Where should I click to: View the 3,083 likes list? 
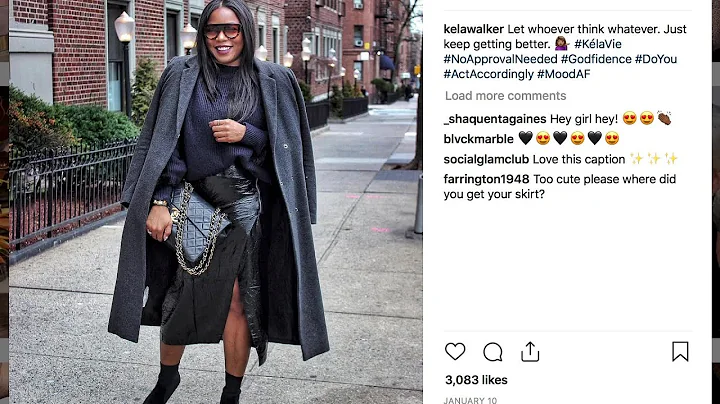click(476, 380)
